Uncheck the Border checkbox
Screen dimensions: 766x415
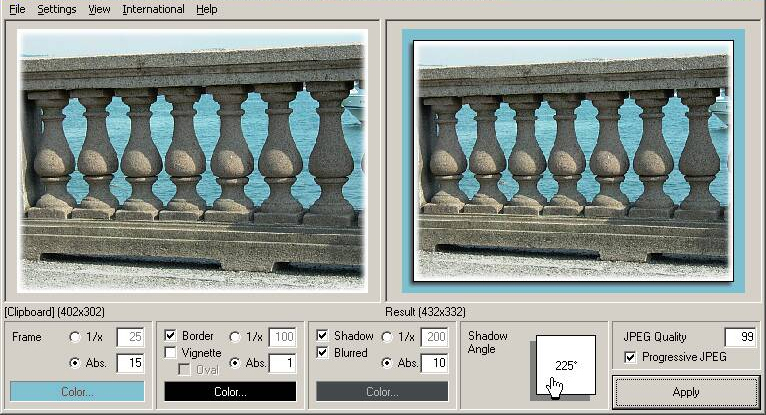tap(170, 335)
